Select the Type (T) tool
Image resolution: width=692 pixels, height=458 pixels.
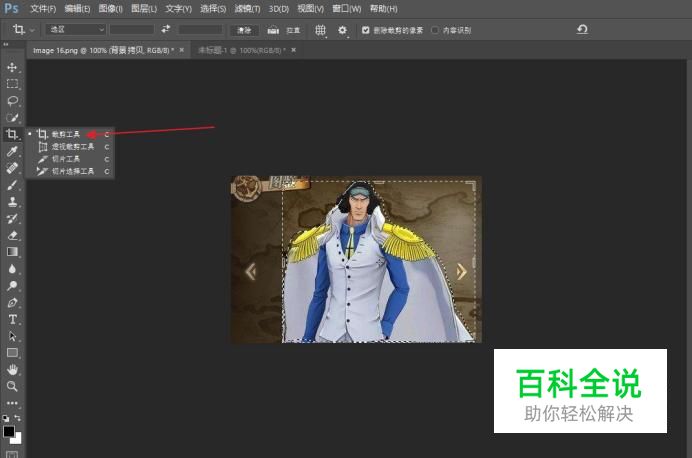pyautogui.click(x=12, y=319)
